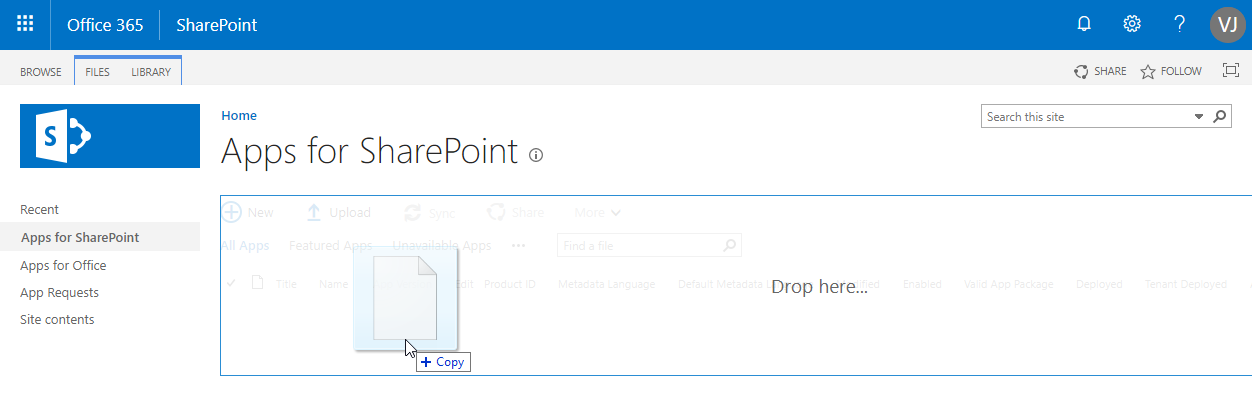Select Apps for SharePoint in left navigation

pyautogui.click(x=80, y=237)
